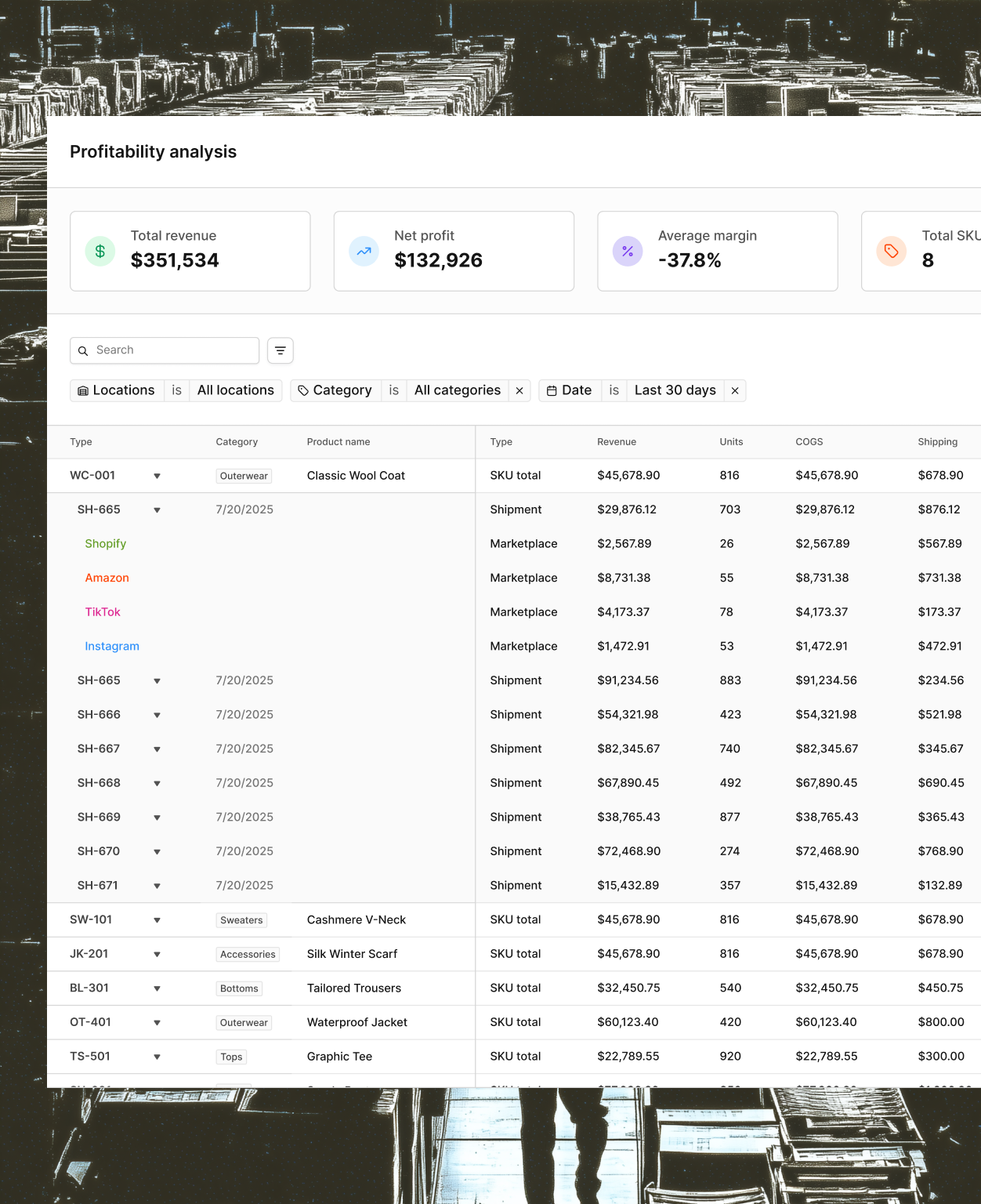Click the dollar sign Total revenue icon
This screenshot has height=1204, width=981.
click(100, 252)
